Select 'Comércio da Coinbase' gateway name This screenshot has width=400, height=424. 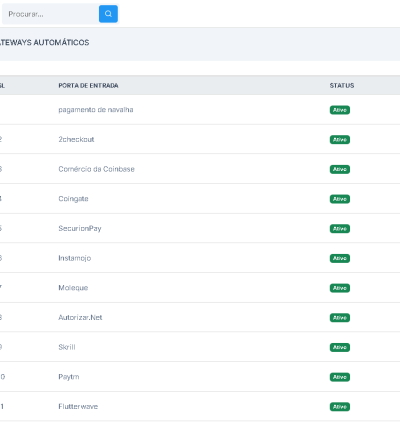(x=96, y=169)
